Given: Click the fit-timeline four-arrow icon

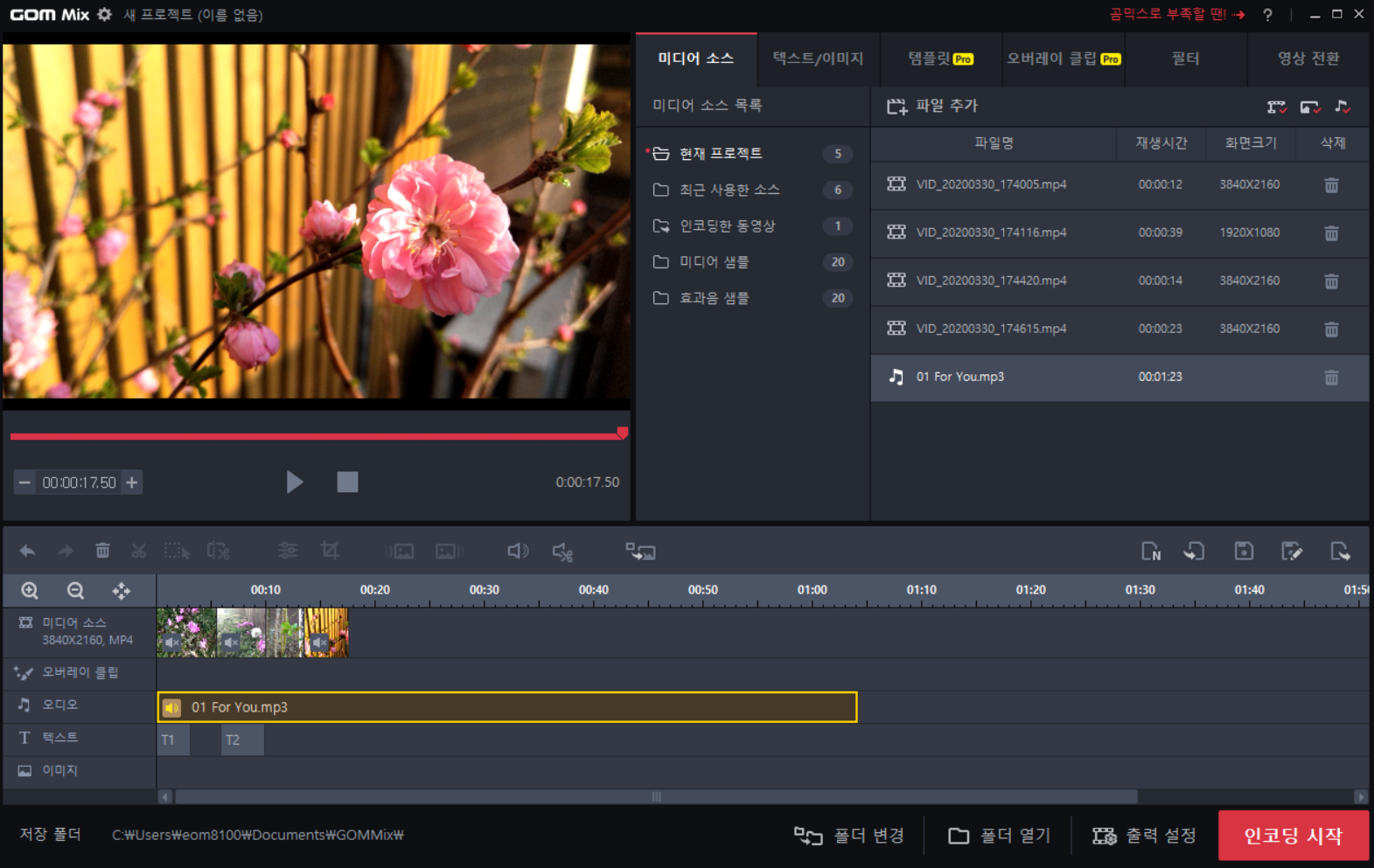Looking at the screenshot, I should click(122, 591).
